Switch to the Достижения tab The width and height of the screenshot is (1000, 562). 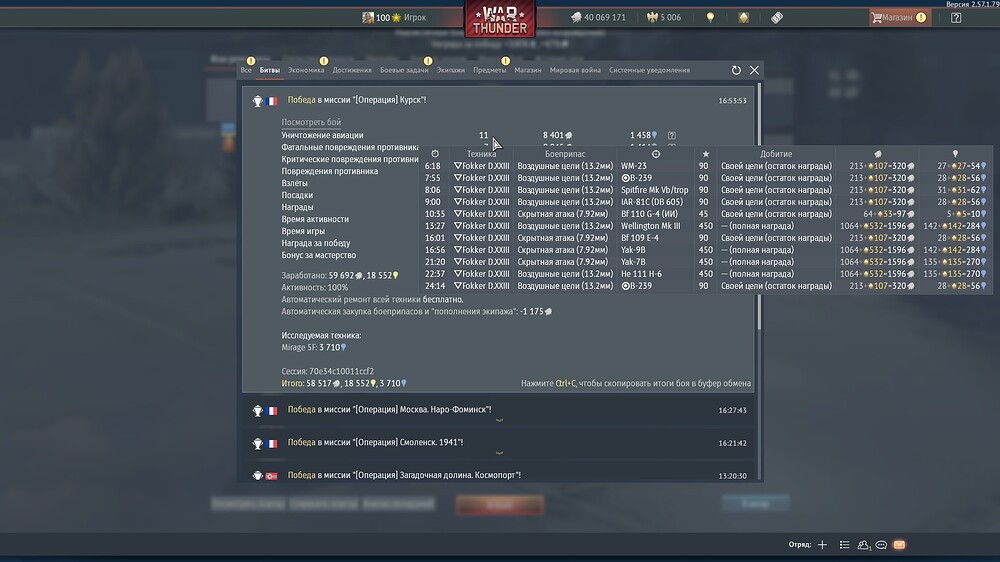coord(352,70)
